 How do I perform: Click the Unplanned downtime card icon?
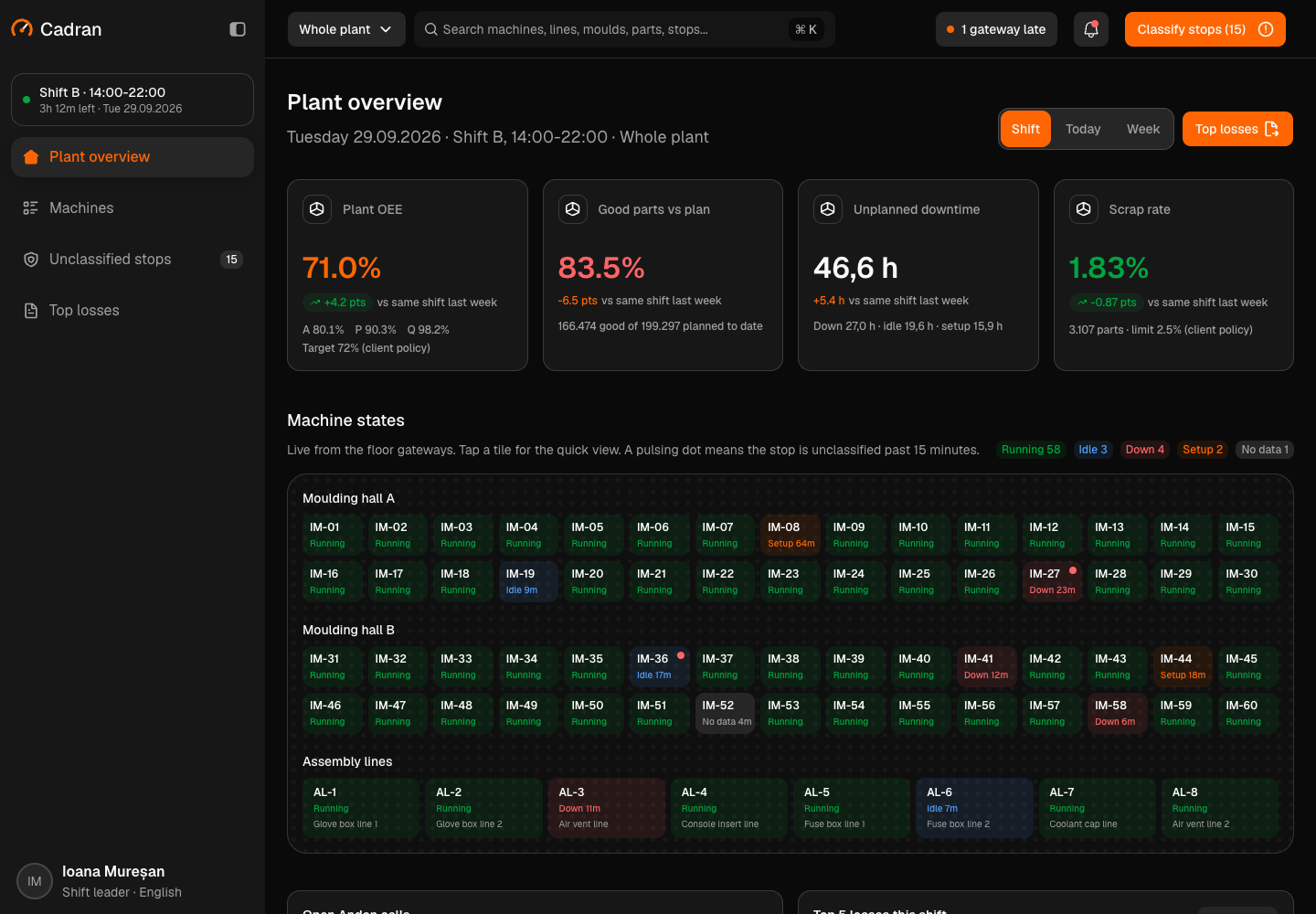click(828, 209)
